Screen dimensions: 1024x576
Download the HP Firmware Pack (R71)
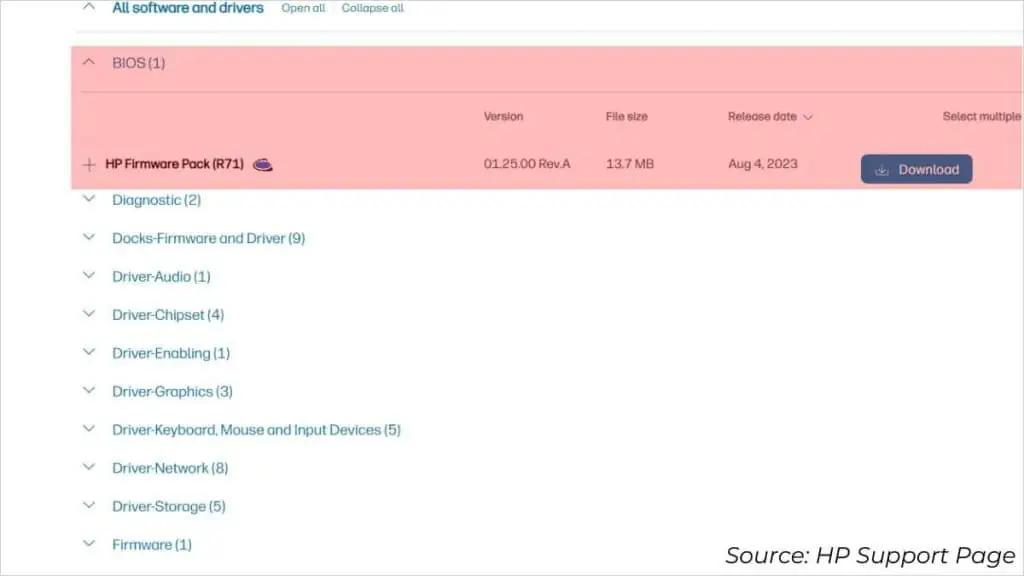pyautogui.click(x=916, y=169)
